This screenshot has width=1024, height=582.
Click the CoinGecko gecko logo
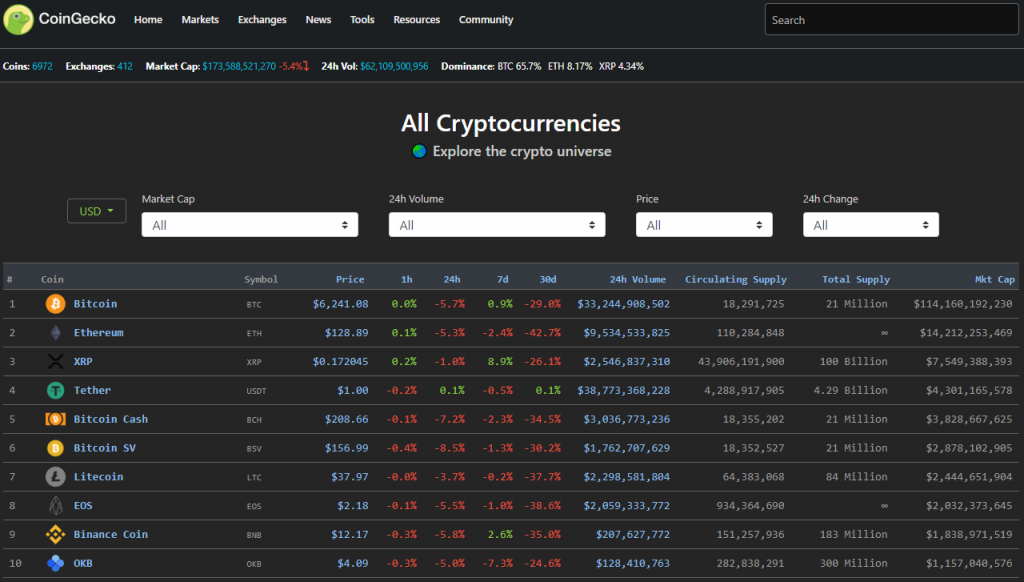coord(17,19)
